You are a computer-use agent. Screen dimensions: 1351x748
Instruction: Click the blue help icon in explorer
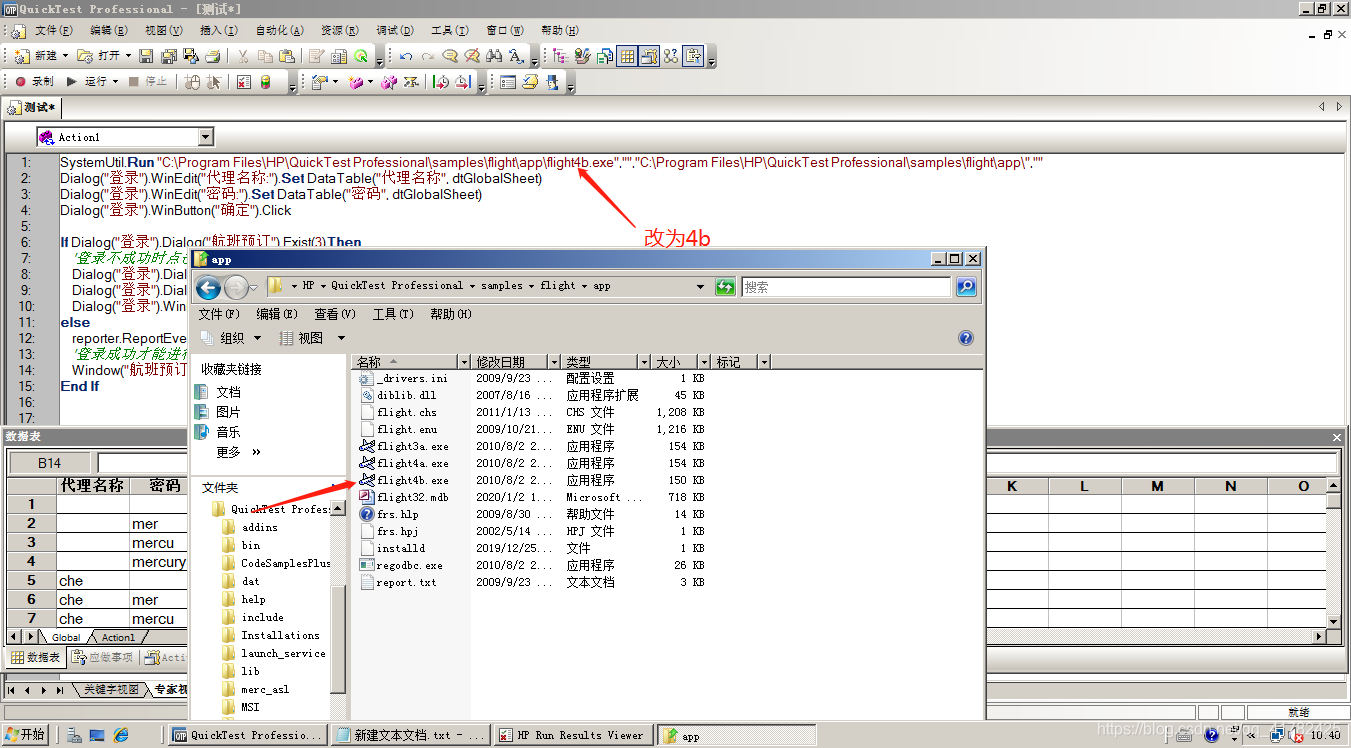tap(966, 338)
